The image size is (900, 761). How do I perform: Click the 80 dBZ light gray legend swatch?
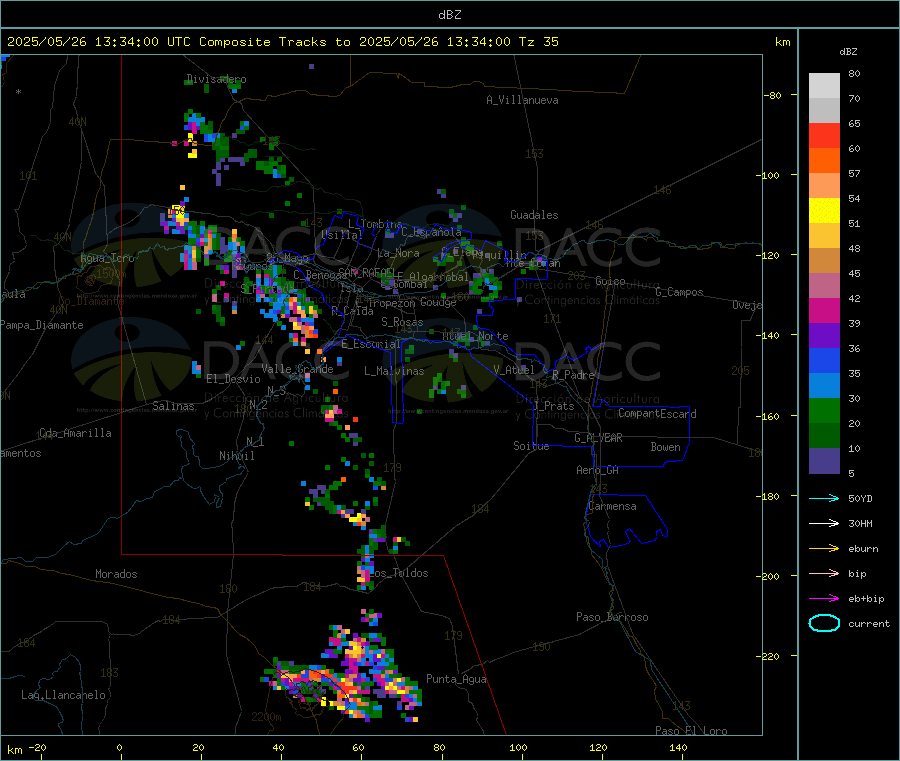click(x=824, y=86)
